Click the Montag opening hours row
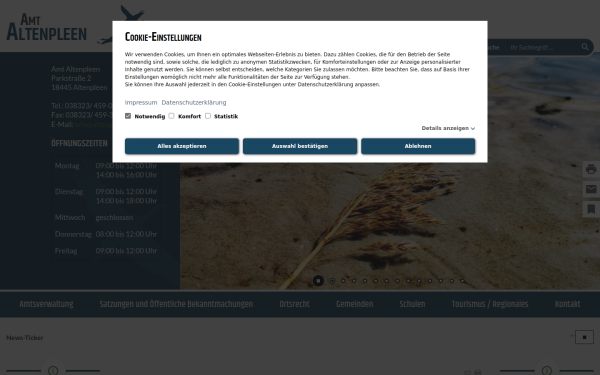Viewport: 600px width, 375px height. pyautogui.click(x=106, y=170)
